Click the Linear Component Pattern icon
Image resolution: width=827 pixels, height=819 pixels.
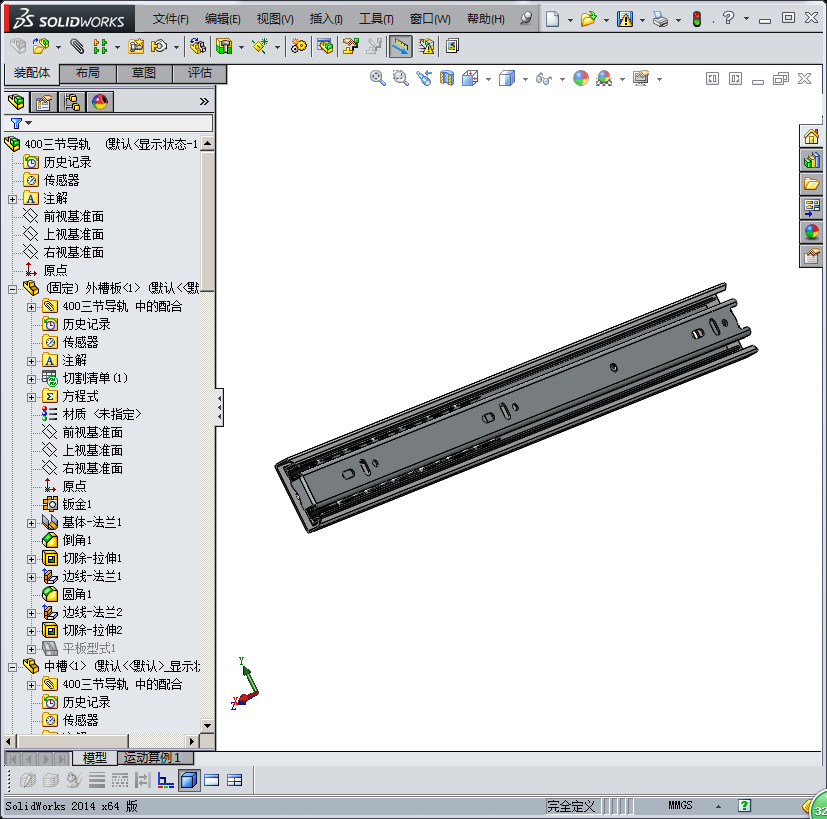pyautogui.click(x=100, y=46)
